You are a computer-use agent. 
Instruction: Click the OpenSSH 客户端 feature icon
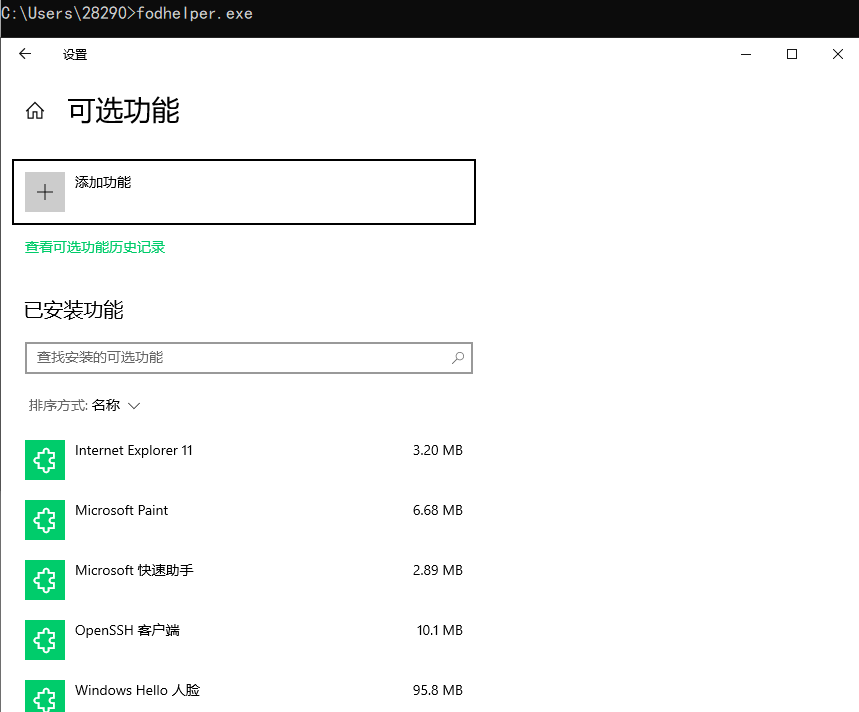click(x=45, y=640)
